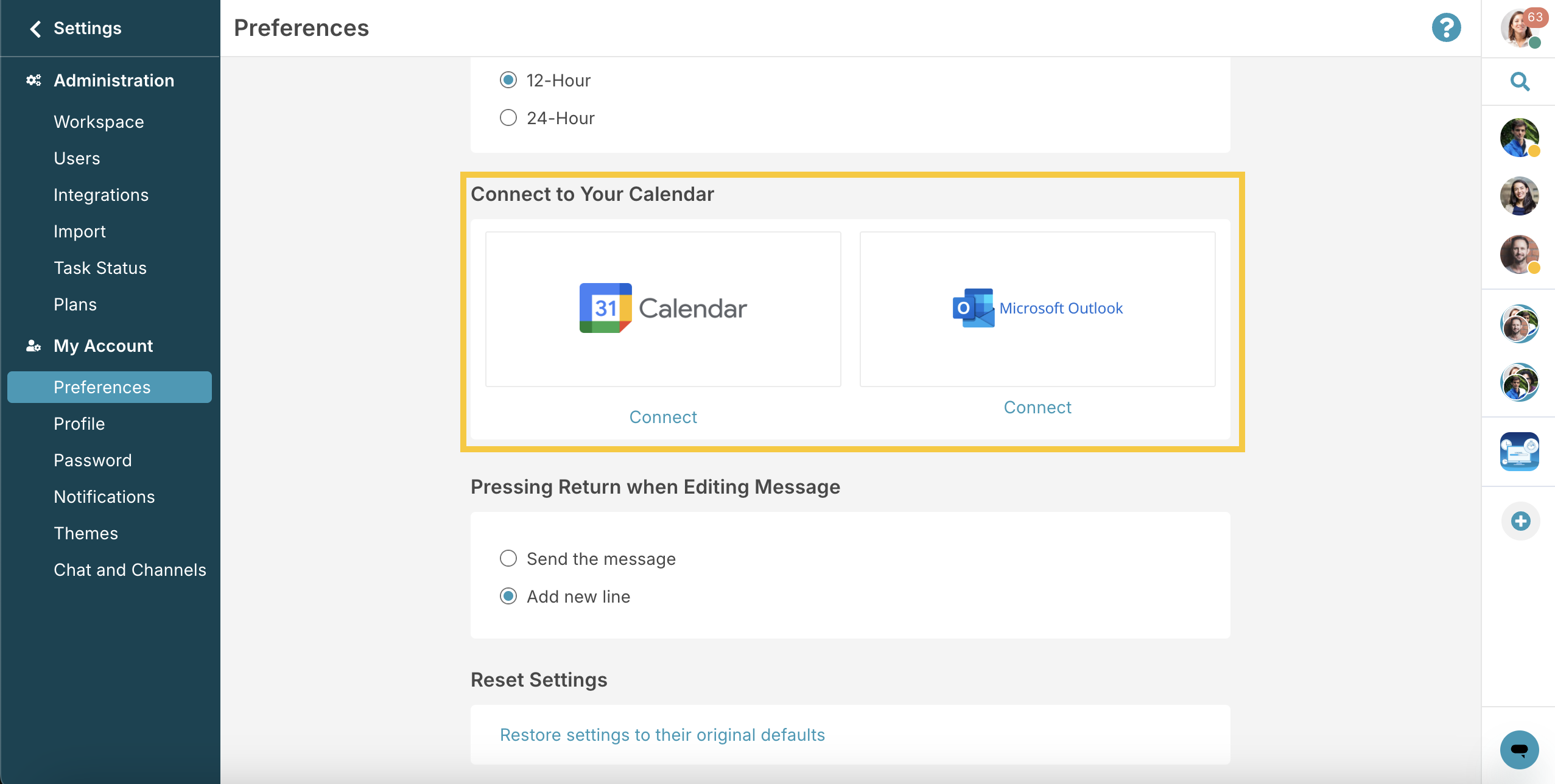Click the blue plus add icon
The image size is (1555, 784).
pos(1520,521)
